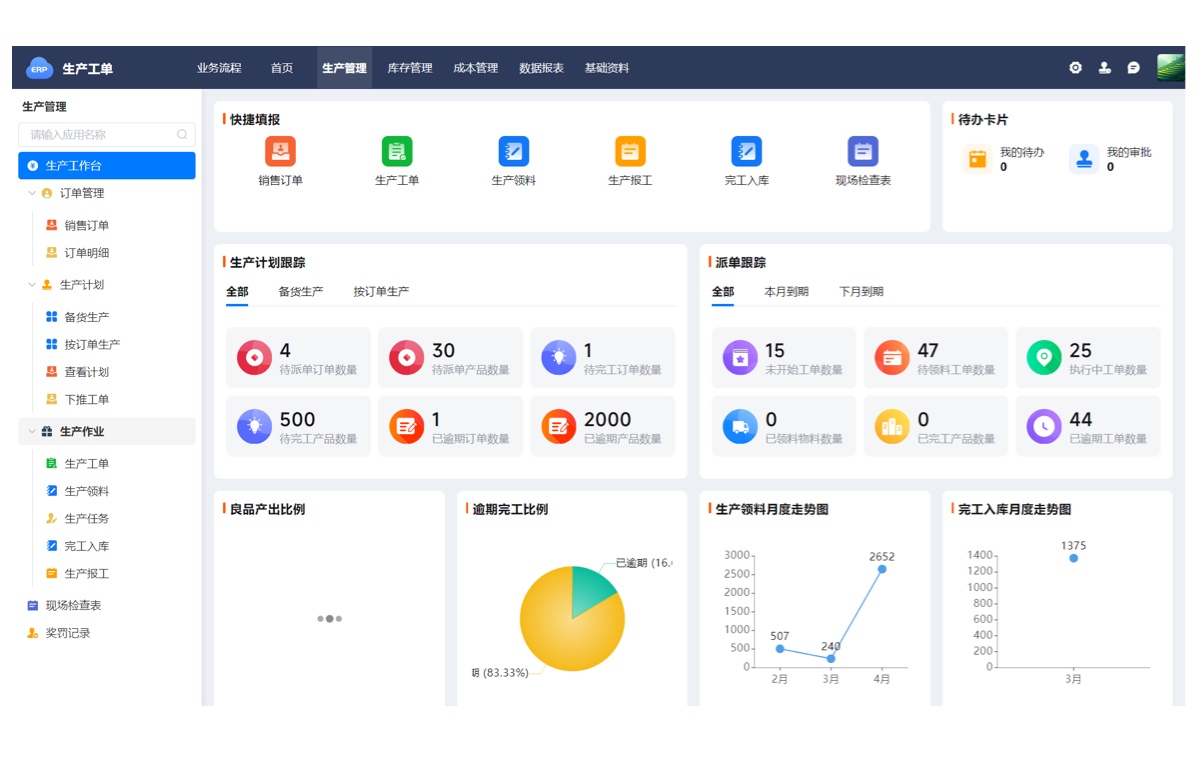1200x760 pixels.
Task: Click the green 已逾期 pie slice
Action: pos(590,590)
